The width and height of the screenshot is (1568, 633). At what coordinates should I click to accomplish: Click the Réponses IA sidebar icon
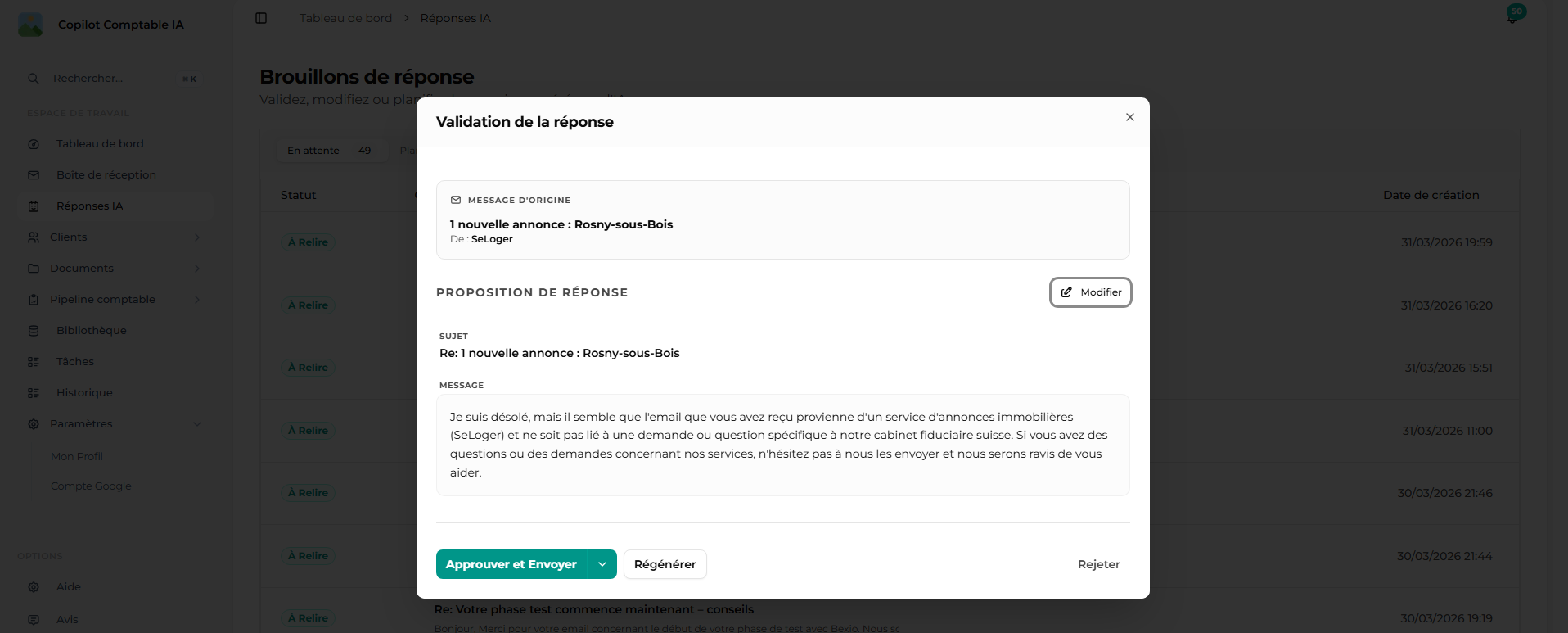[34, 206]
